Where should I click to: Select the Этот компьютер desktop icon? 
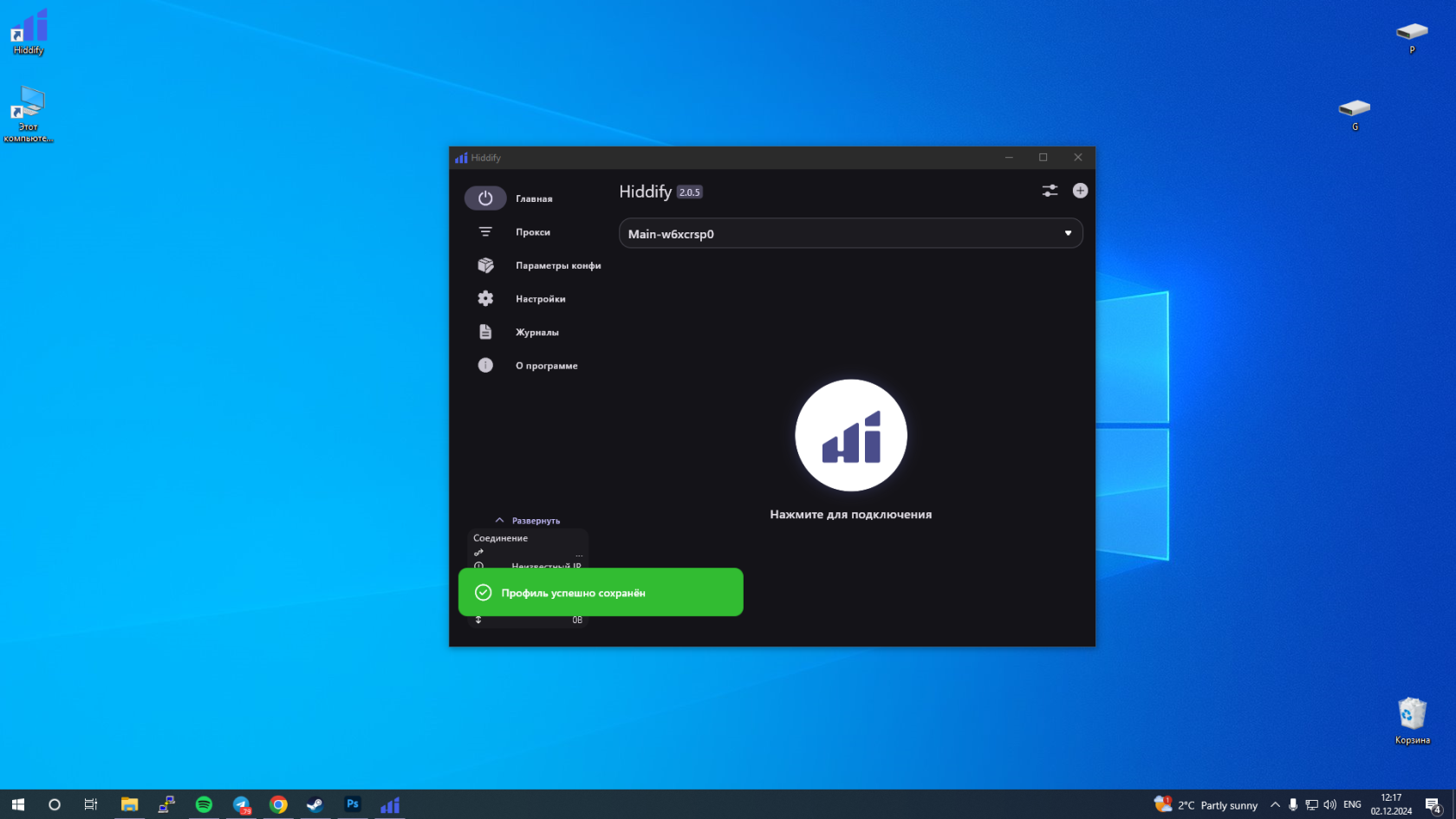tap(29, 114)
